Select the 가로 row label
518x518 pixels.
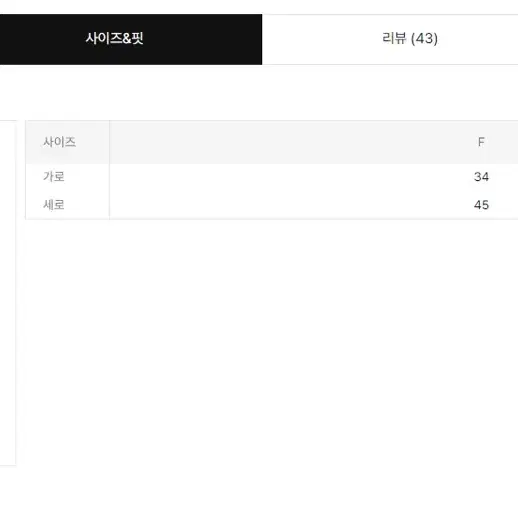pos(54,176)
